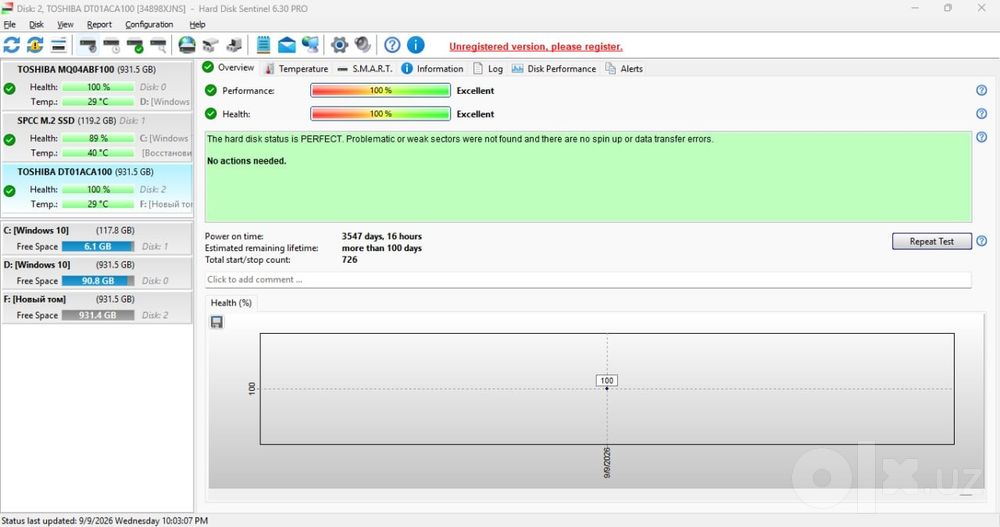Click the 'Click to add comment' field
The width and height of the screenshot is (1000, 527).
pos(588,279)
